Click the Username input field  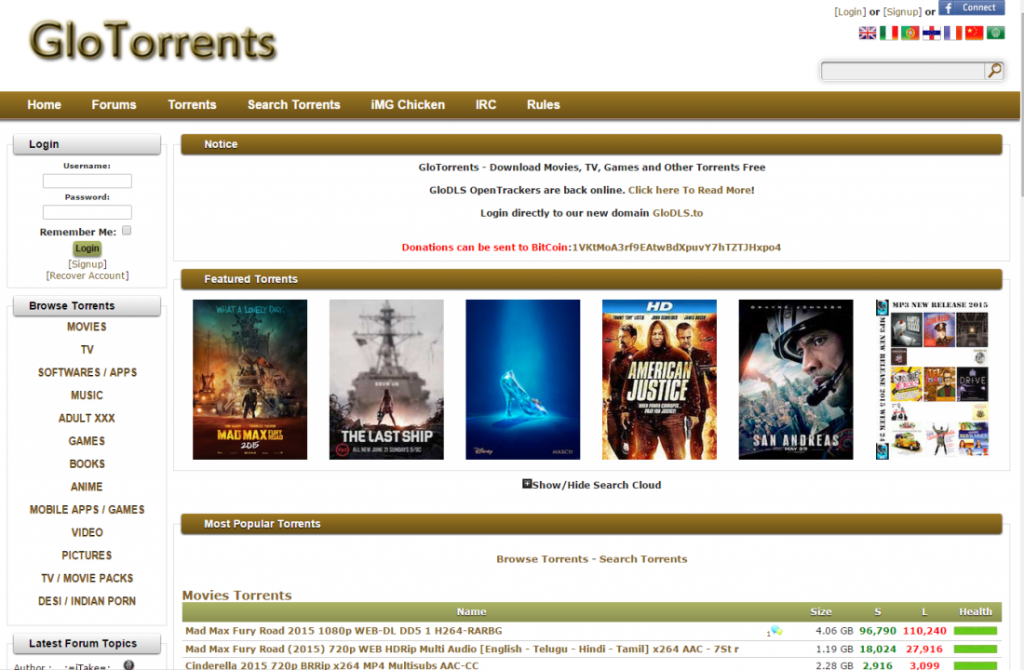(x=87, y=181)
